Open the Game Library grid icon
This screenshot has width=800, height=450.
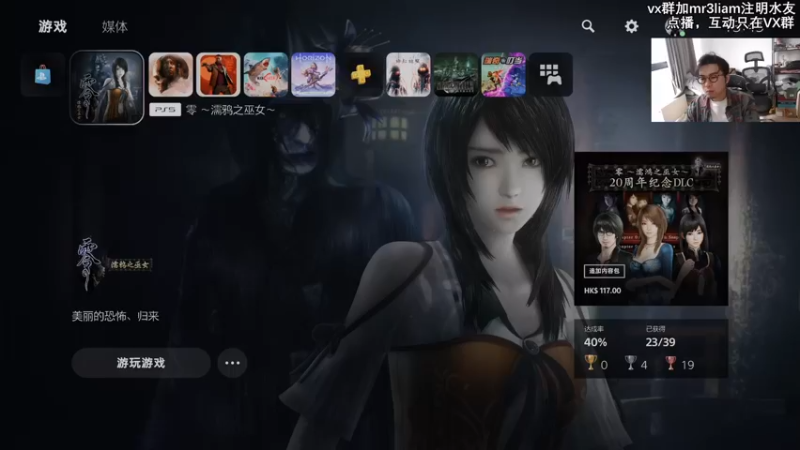pyautogui.click(x=551, y=74)
